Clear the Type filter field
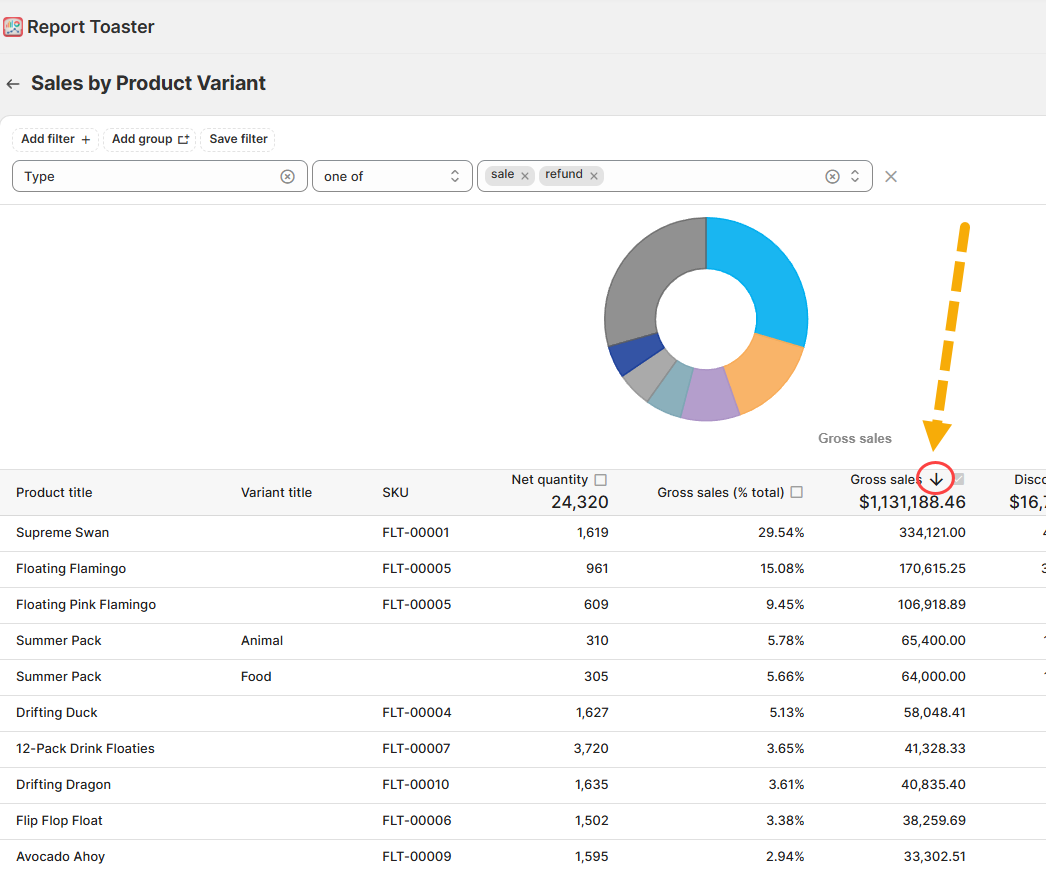The image size is (1046, 870). [x=287, y=176]
